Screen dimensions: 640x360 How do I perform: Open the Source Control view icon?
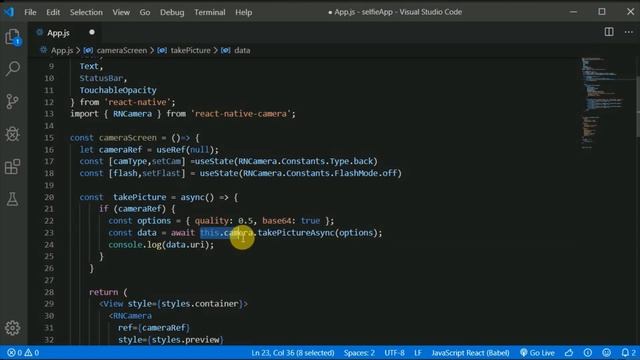pyautogui.click(x=12, y=101)
